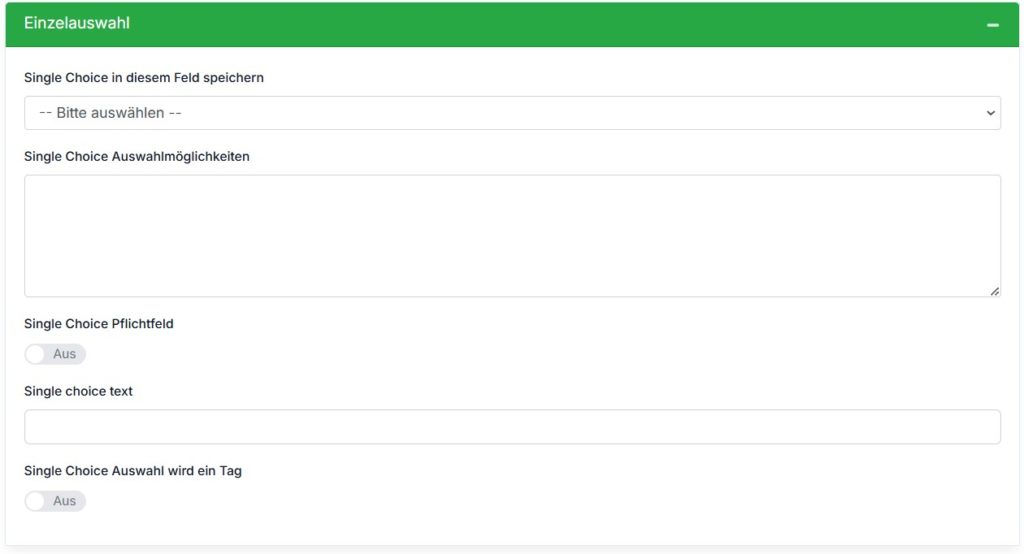
Task: Click the 'Single choice text' label
Action: 78,391
